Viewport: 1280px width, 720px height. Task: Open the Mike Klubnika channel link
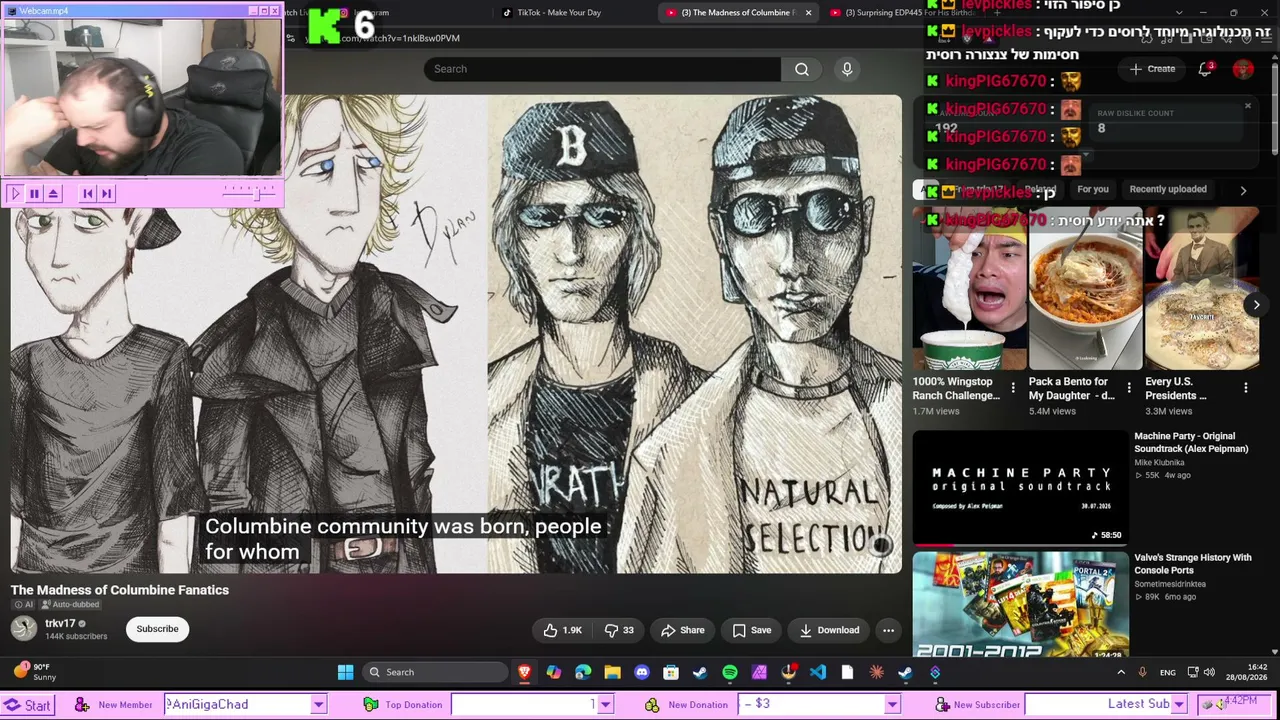tap(1159, 463)
